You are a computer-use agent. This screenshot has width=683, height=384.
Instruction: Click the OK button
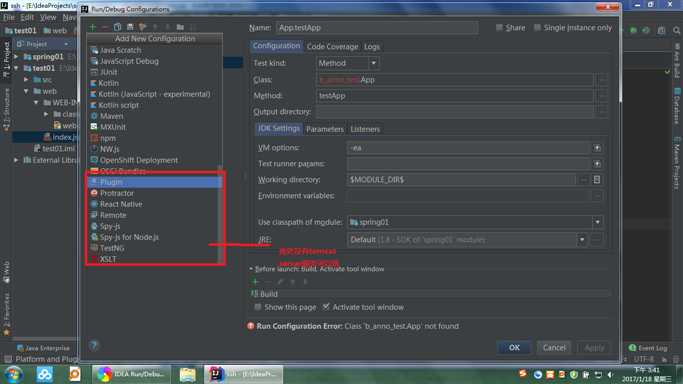click(x=514, y=347)
